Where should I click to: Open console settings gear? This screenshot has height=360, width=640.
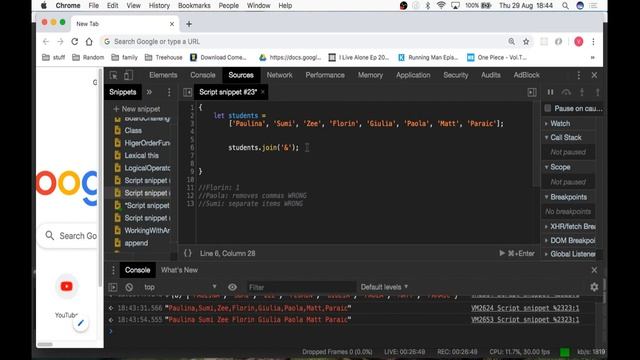tap(594, 287)
